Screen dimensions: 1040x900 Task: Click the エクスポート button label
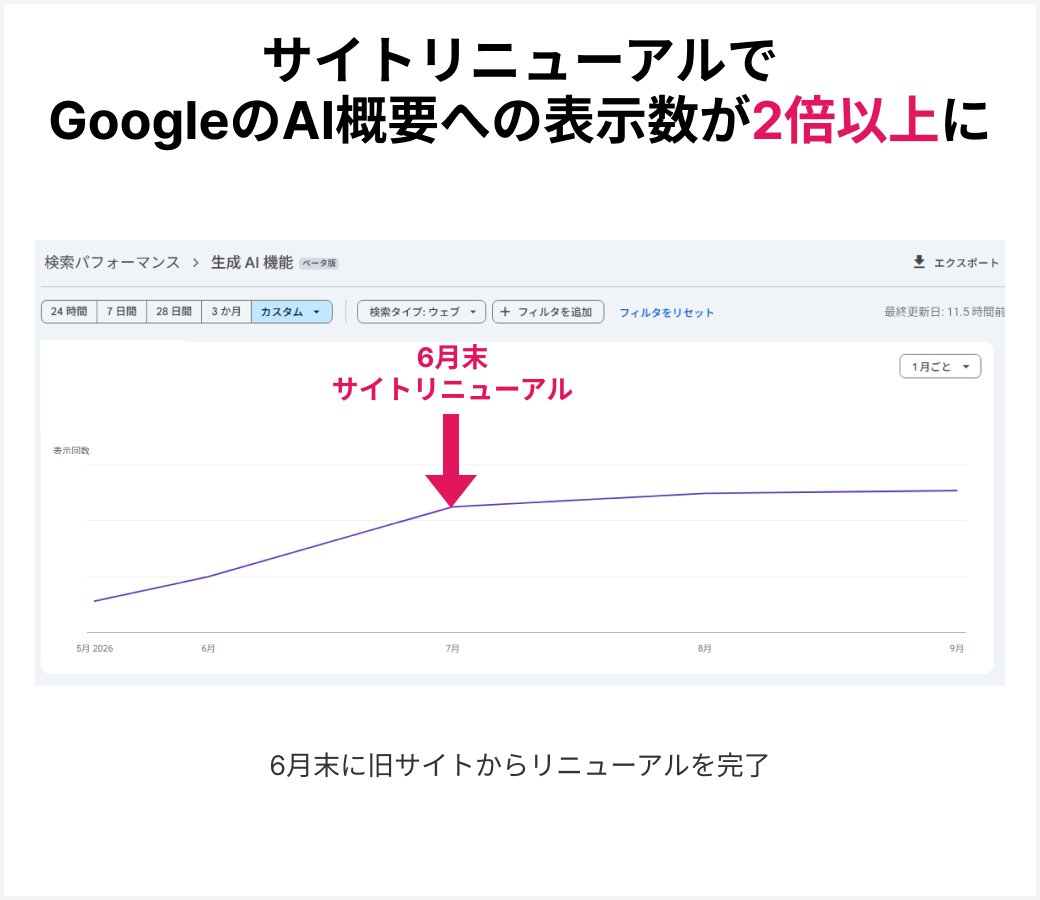966,263
